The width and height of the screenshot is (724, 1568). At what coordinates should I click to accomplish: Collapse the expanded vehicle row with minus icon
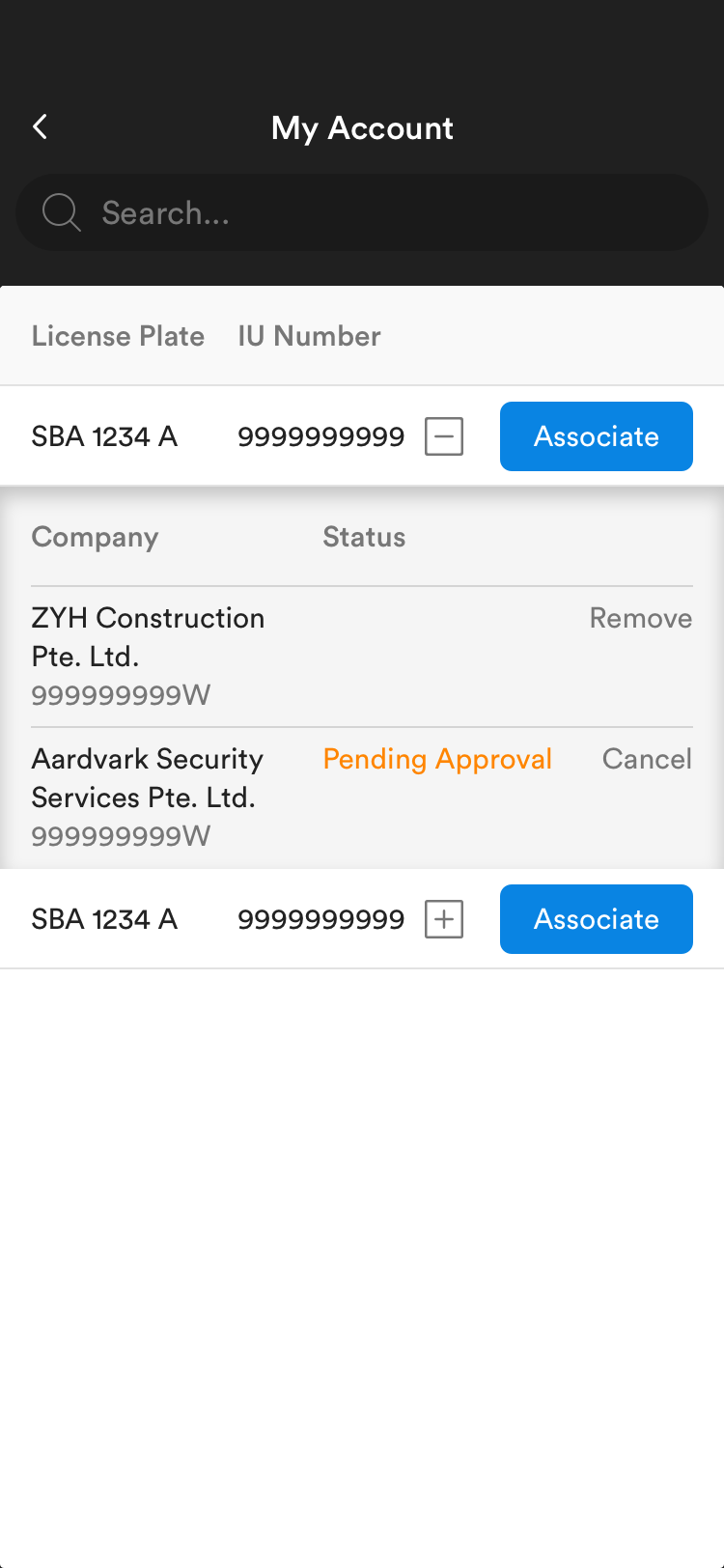coord(444,436)
